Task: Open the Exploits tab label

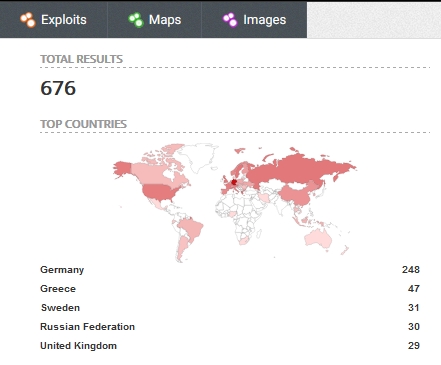Action: point(64,20)
